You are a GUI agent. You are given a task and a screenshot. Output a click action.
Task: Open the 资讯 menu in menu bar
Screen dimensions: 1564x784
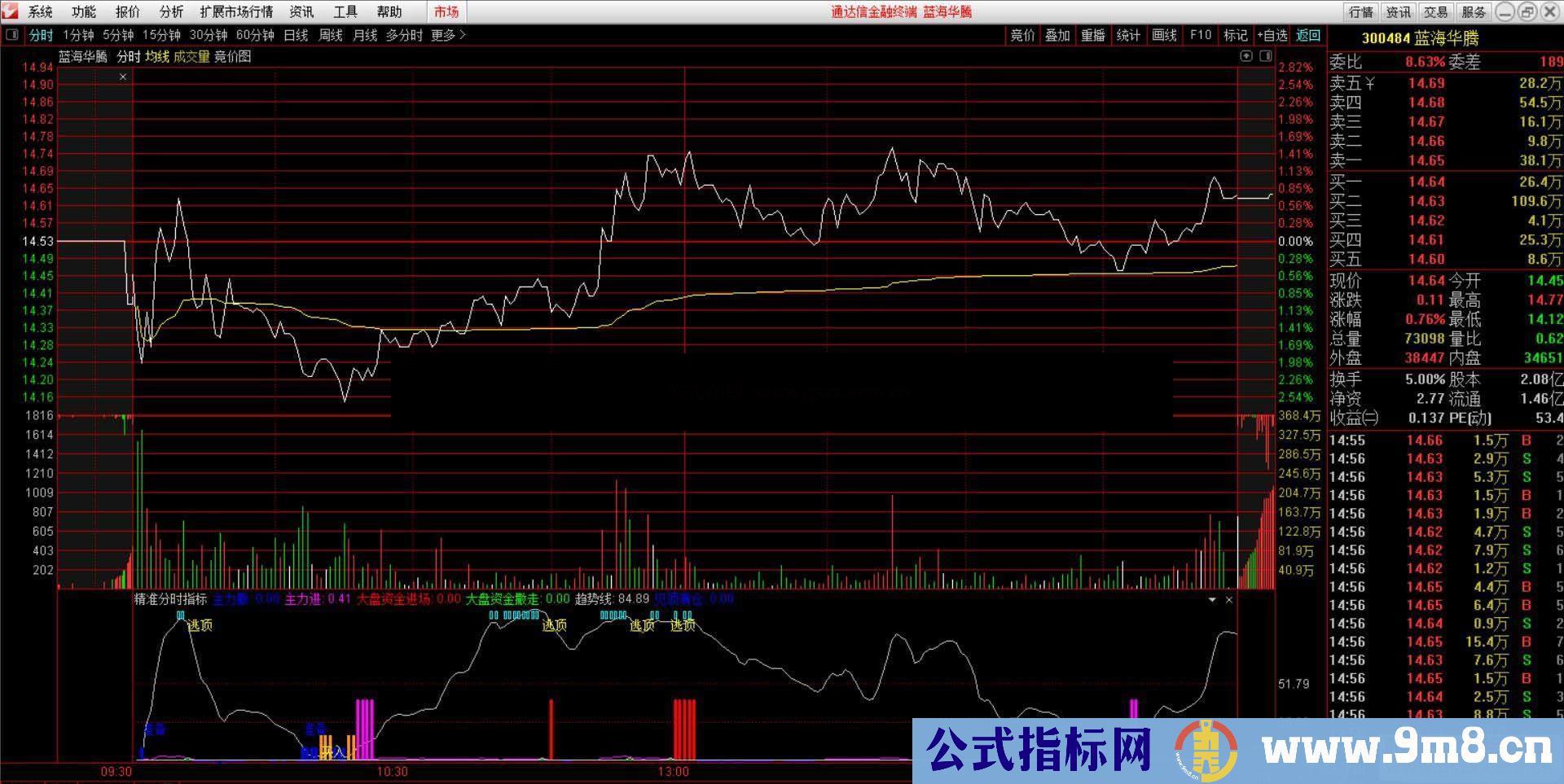pos(301,11)
